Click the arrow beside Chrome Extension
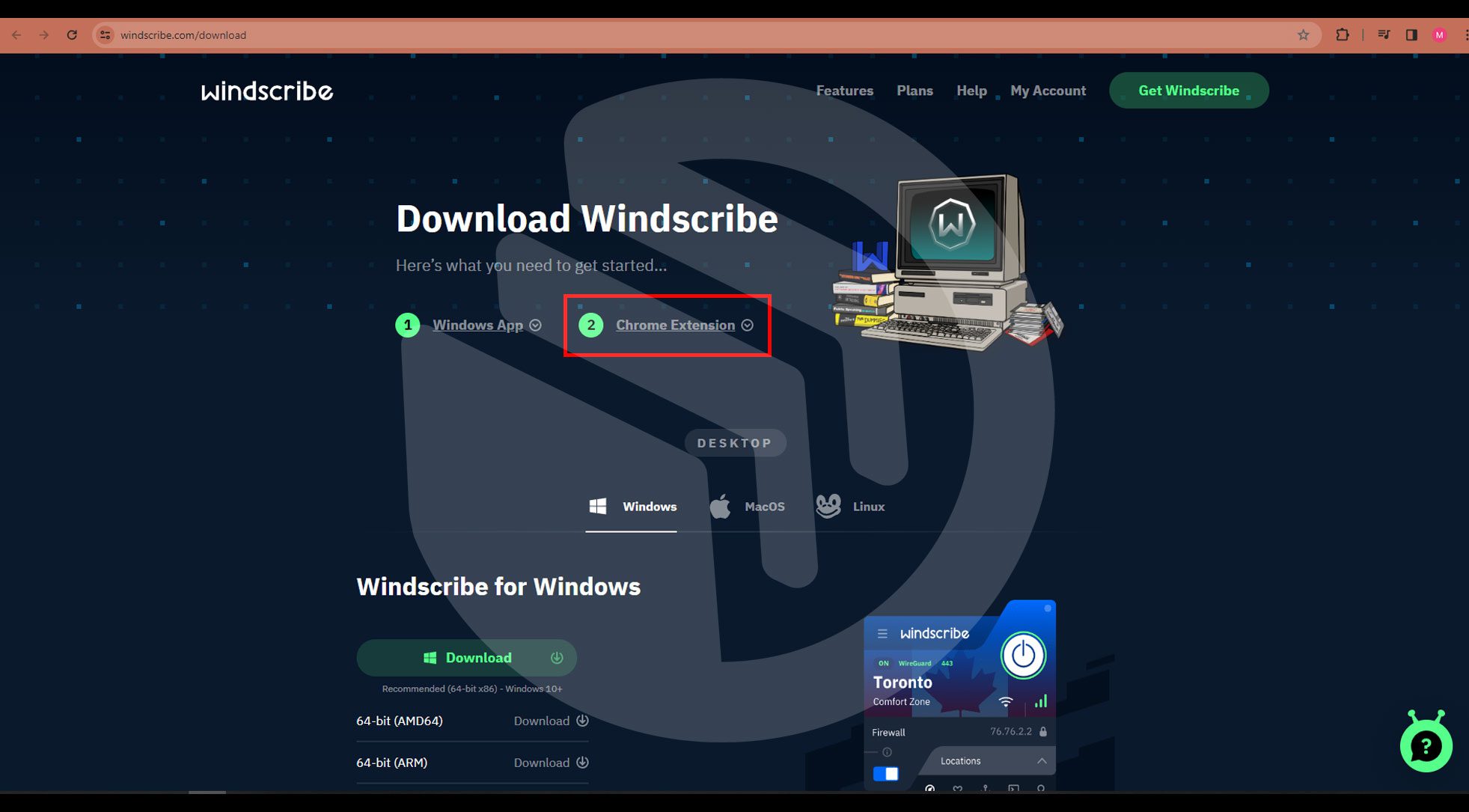This screenshot has width=1469, height=812. coord(747,325)
